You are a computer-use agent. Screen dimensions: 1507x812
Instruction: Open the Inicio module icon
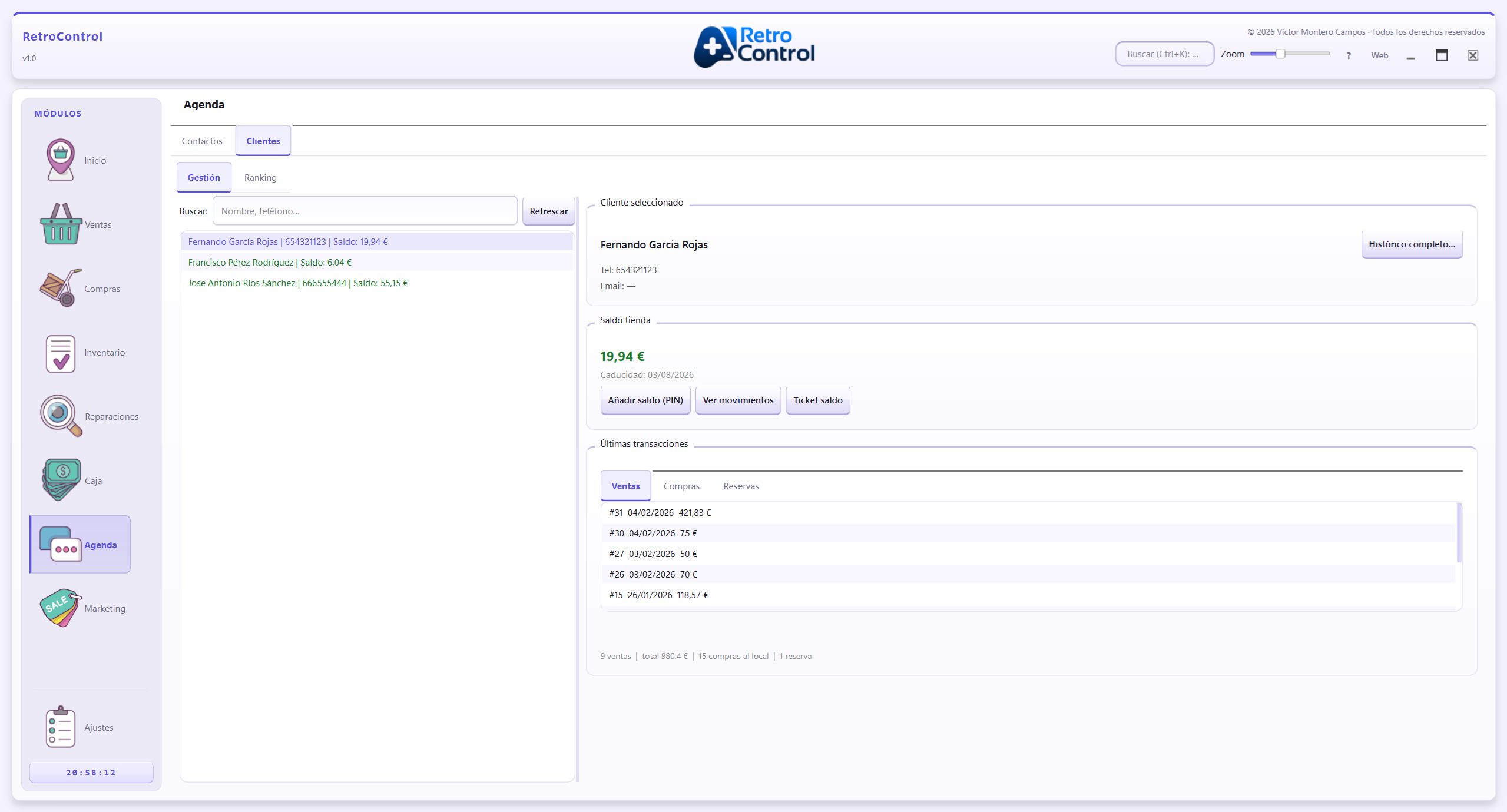(61, 160)
